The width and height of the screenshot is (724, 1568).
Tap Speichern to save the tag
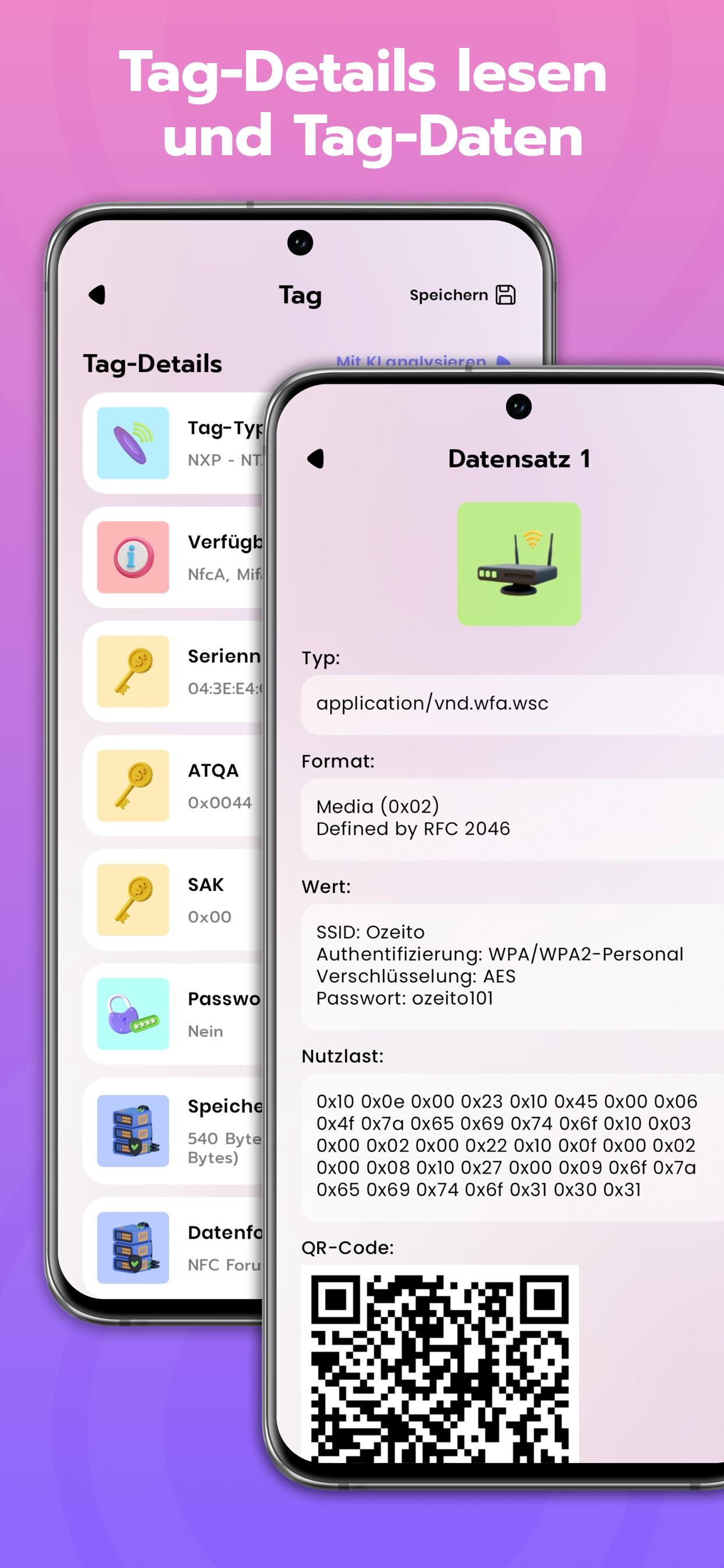[448, 295]
